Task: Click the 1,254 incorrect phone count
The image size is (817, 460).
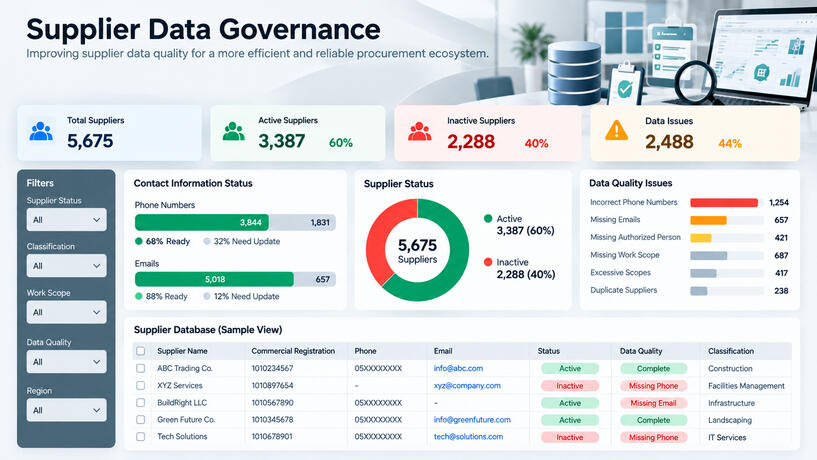Action: click(x=779, y=203)
